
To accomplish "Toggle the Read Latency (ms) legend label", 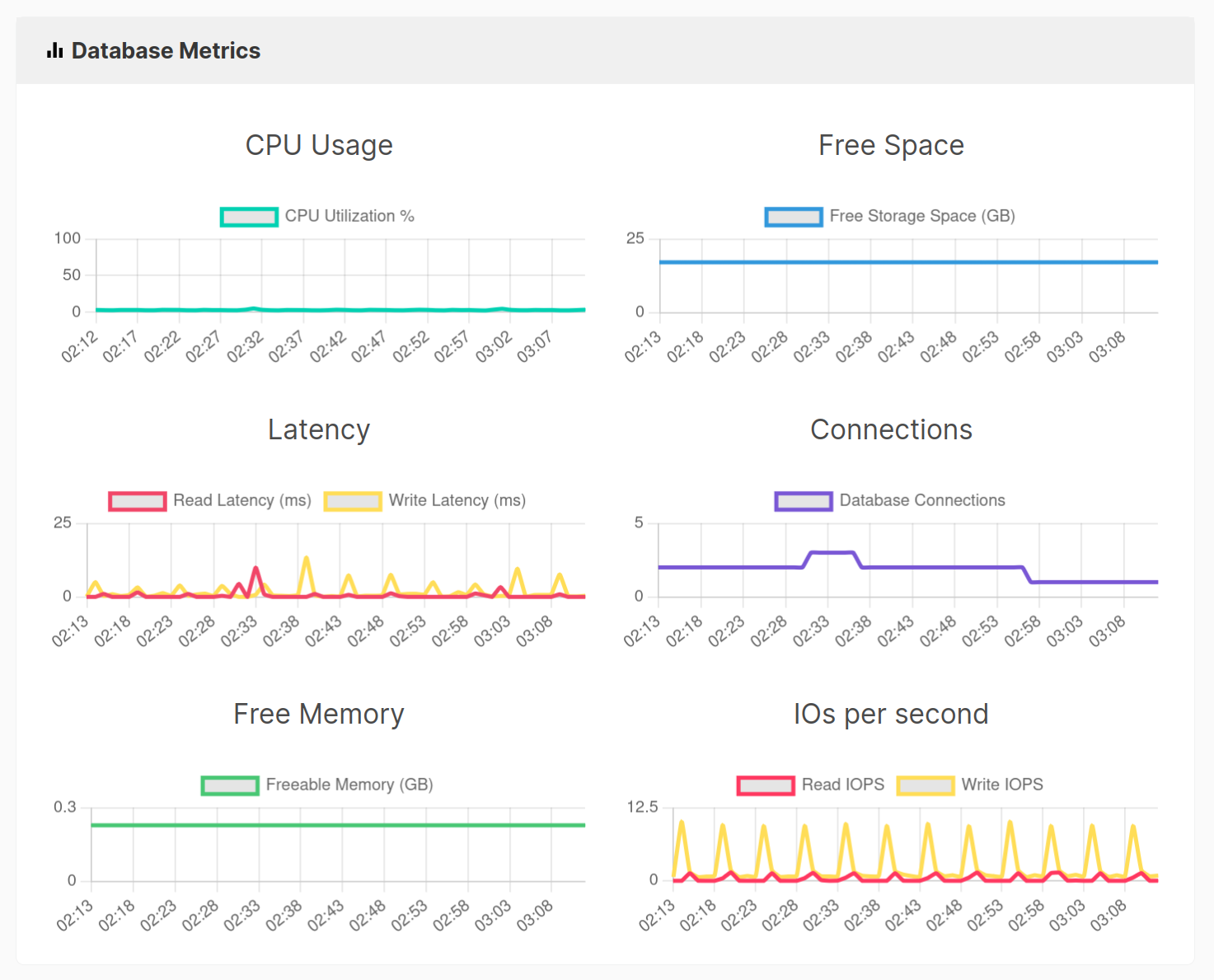I will point(241,500).
